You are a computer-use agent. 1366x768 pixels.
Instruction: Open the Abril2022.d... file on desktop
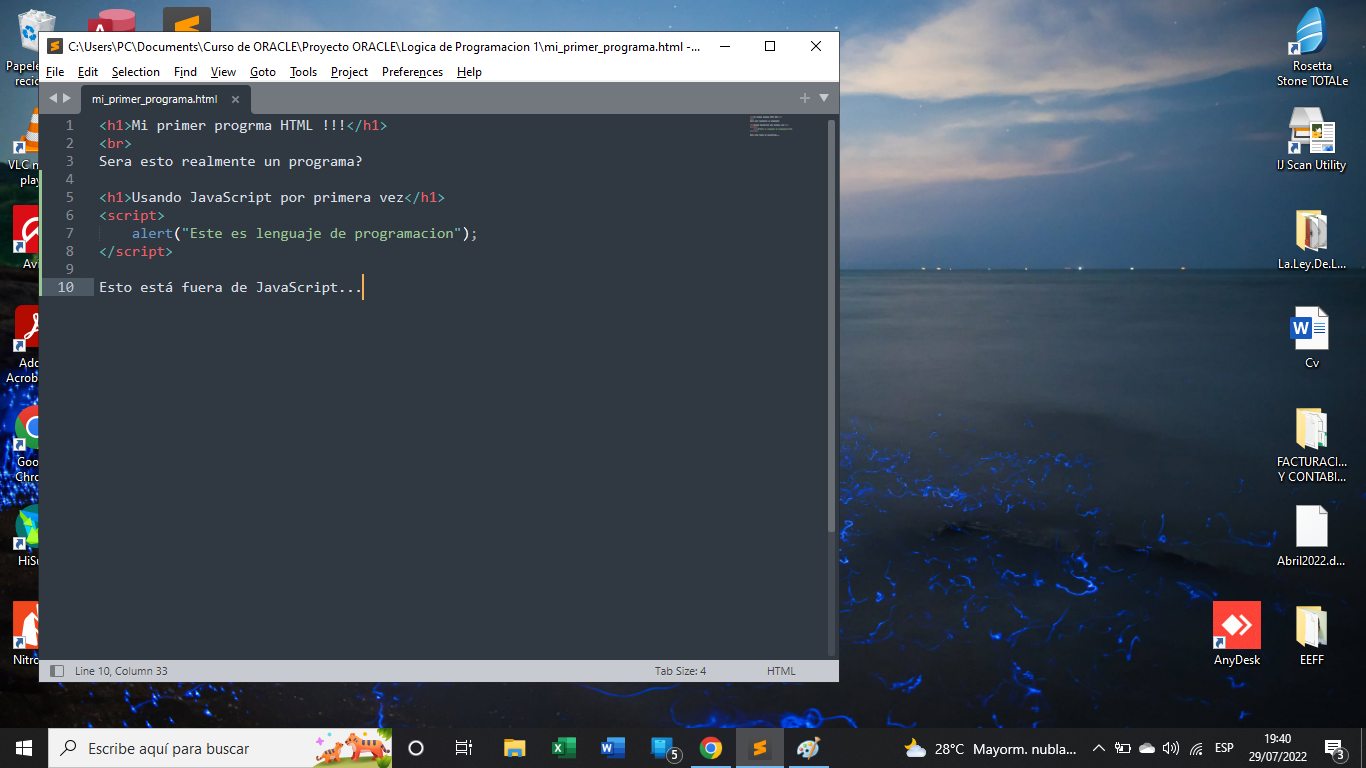click(1311, 536)
